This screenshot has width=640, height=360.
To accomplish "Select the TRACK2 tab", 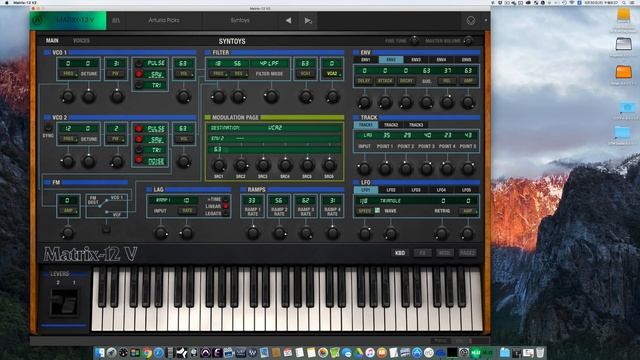I will [391, 124].
